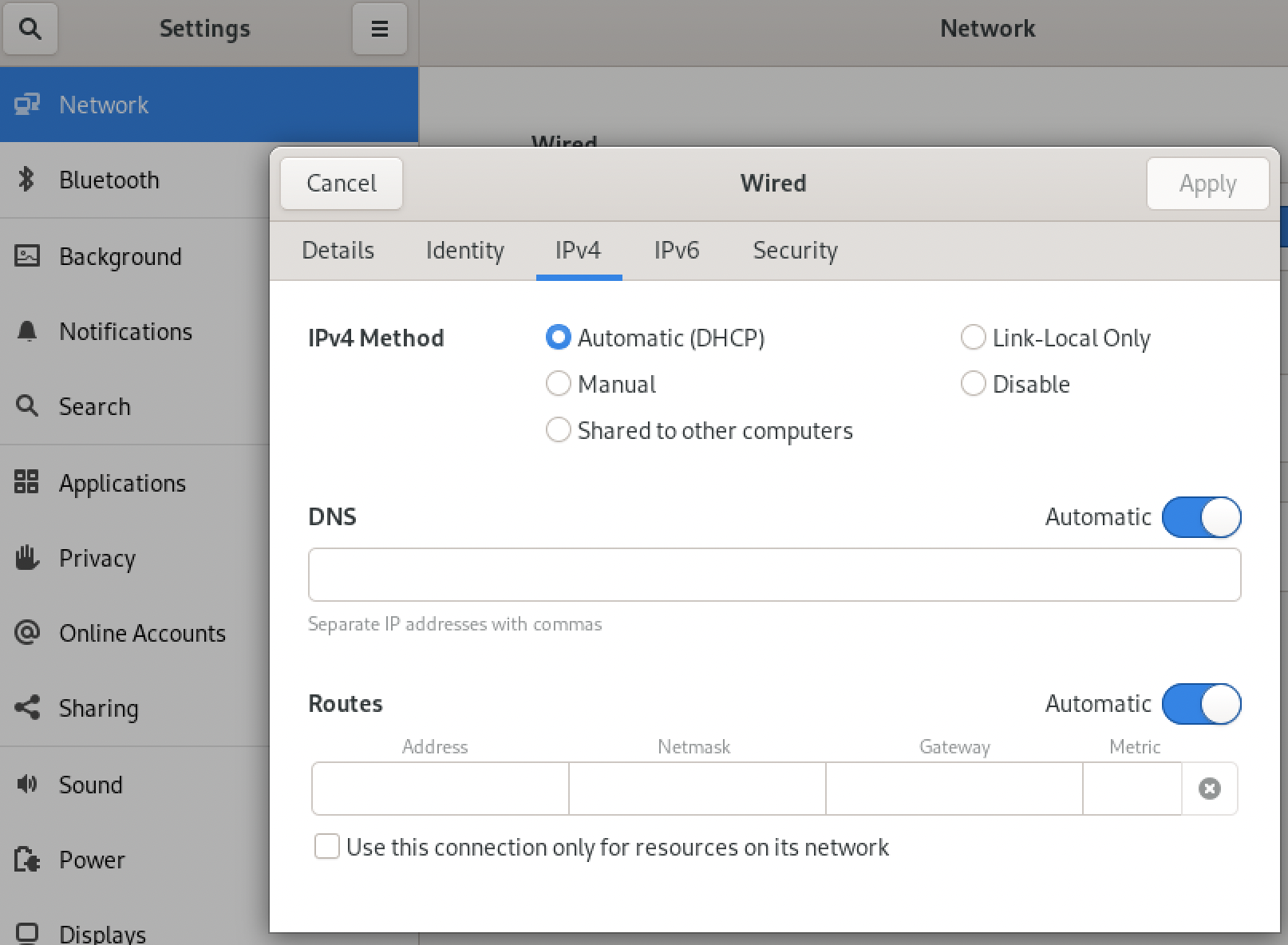Click the Sharing icon in sidebar
This screenshot has width=1288, height=945.
point(26,707)
